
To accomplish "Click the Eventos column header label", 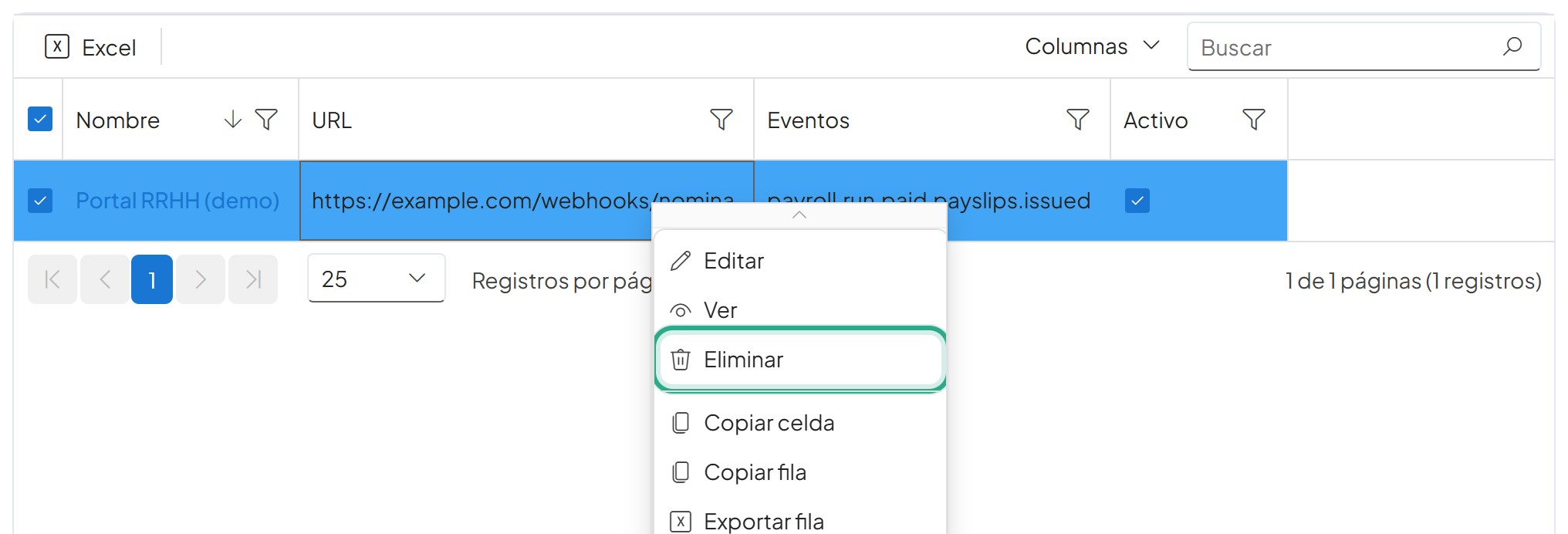I will [808, 120].
